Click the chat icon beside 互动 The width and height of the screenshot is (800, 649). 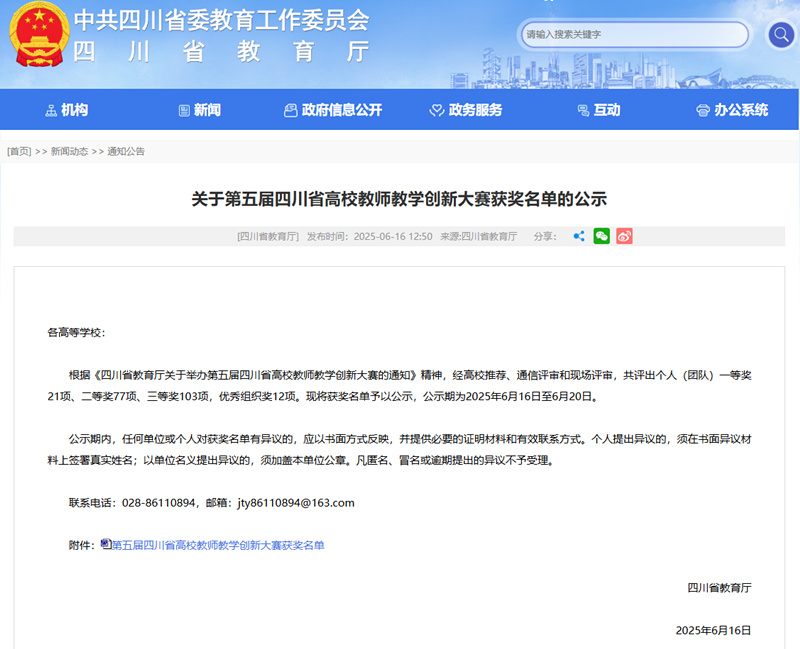[x=583, y=110]
